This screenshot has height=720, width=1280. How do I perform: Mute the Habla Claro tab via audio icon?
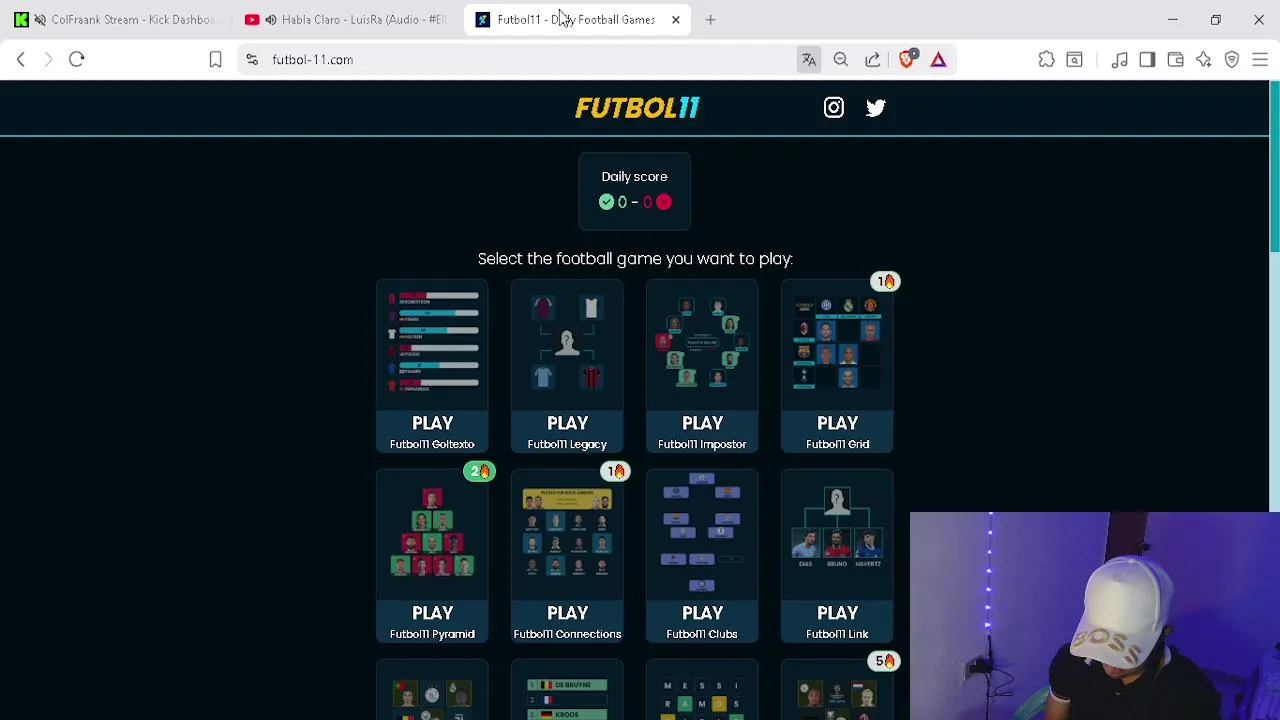[270, 20]
